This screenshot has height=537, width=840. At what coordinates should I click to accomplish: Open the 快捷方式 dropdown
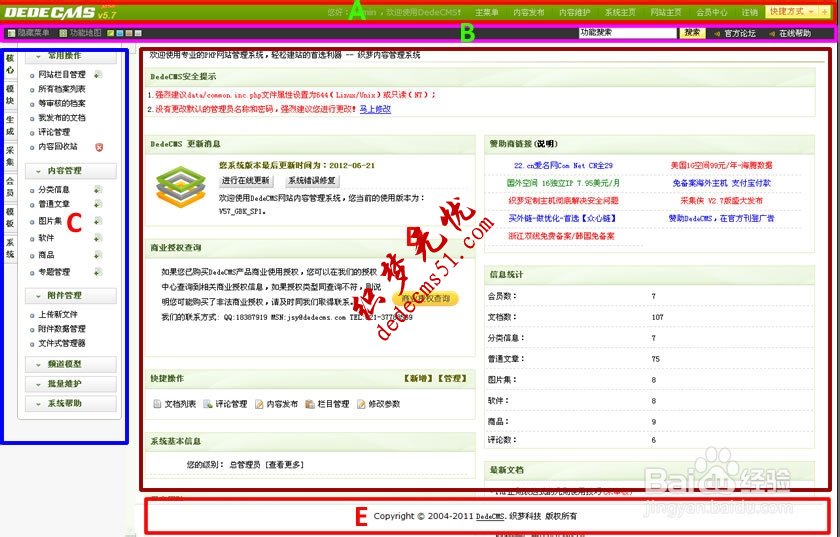[x=792, y=11]
